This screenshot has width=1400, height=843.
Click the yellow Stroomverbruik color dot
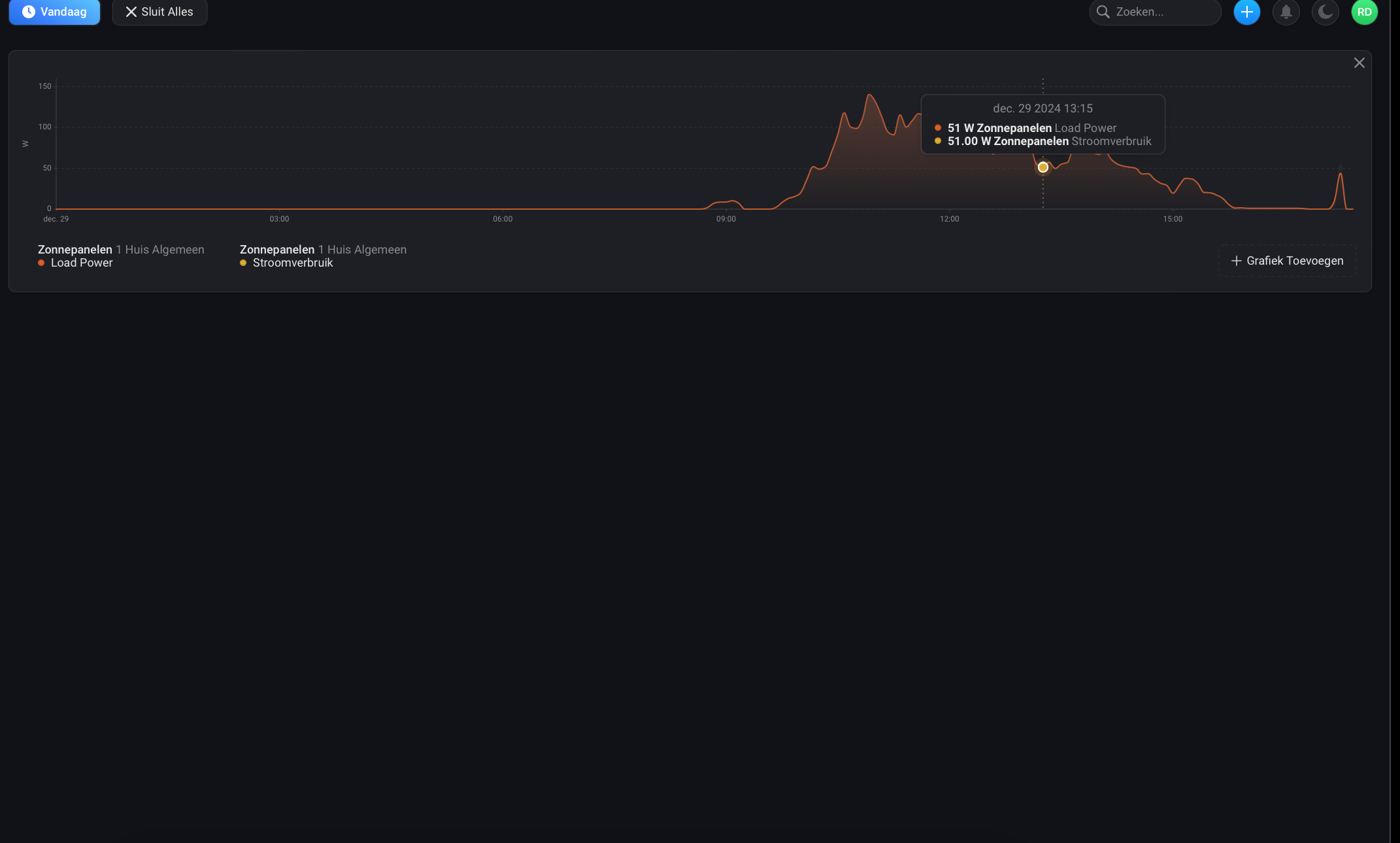tap(243, 263)
